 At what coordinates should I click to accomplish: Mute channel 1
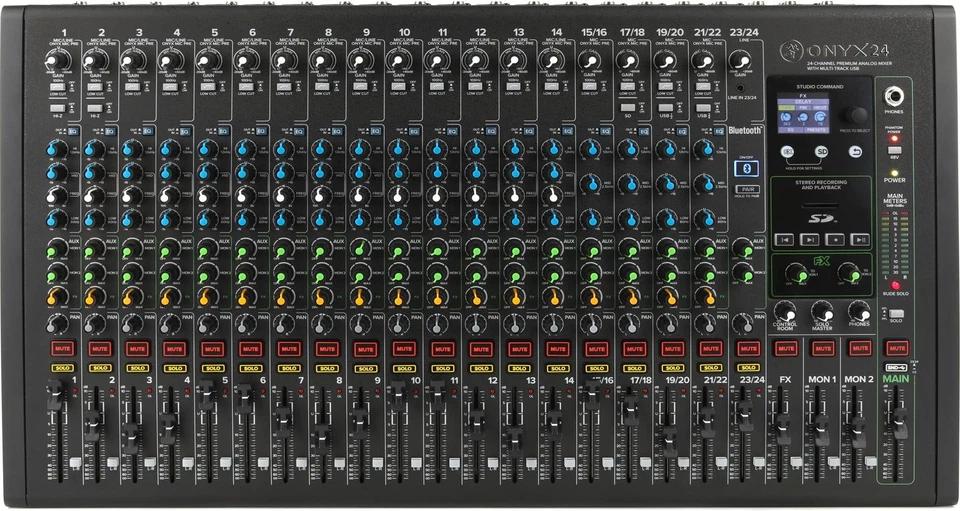62,349
